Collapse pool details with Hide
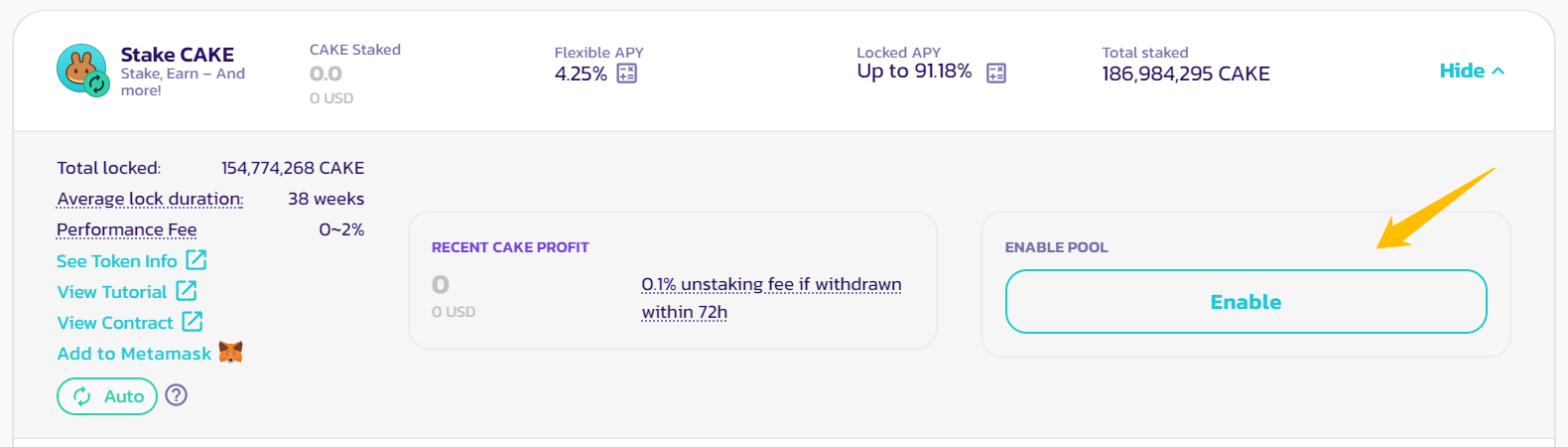This screenshot has height=447, width=1568. point(1472,71)
